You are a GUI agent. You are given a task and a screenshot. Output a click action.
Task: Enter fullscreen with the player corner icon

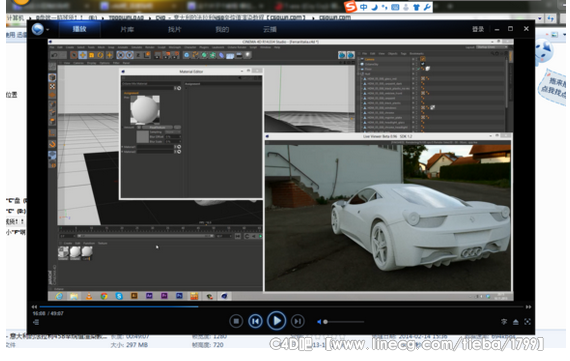tap(527, 322)
